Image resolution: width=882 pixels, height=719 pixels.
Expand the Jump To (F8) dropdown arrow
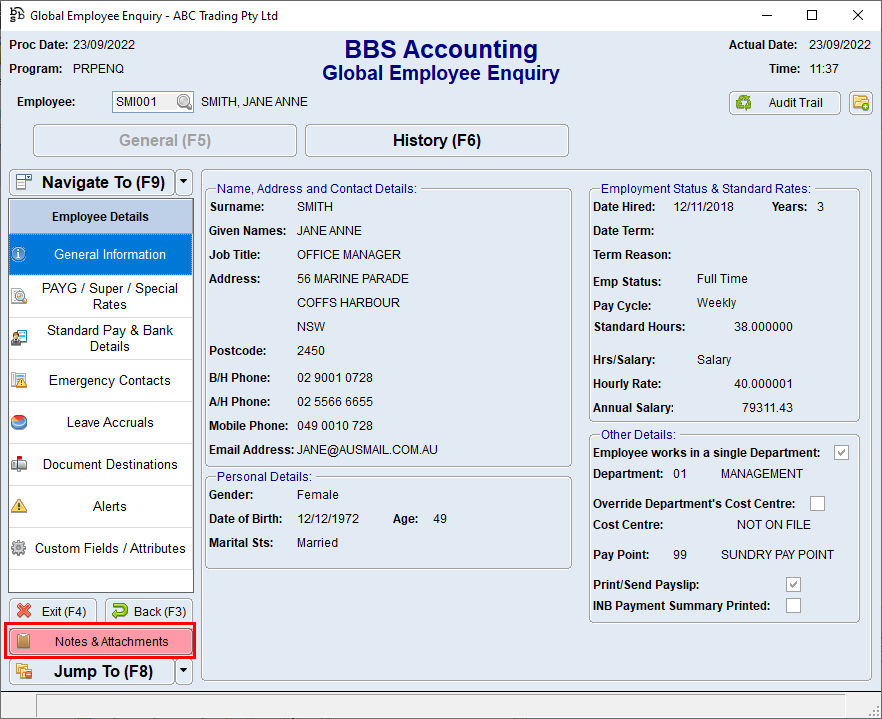tap(182, 671)
